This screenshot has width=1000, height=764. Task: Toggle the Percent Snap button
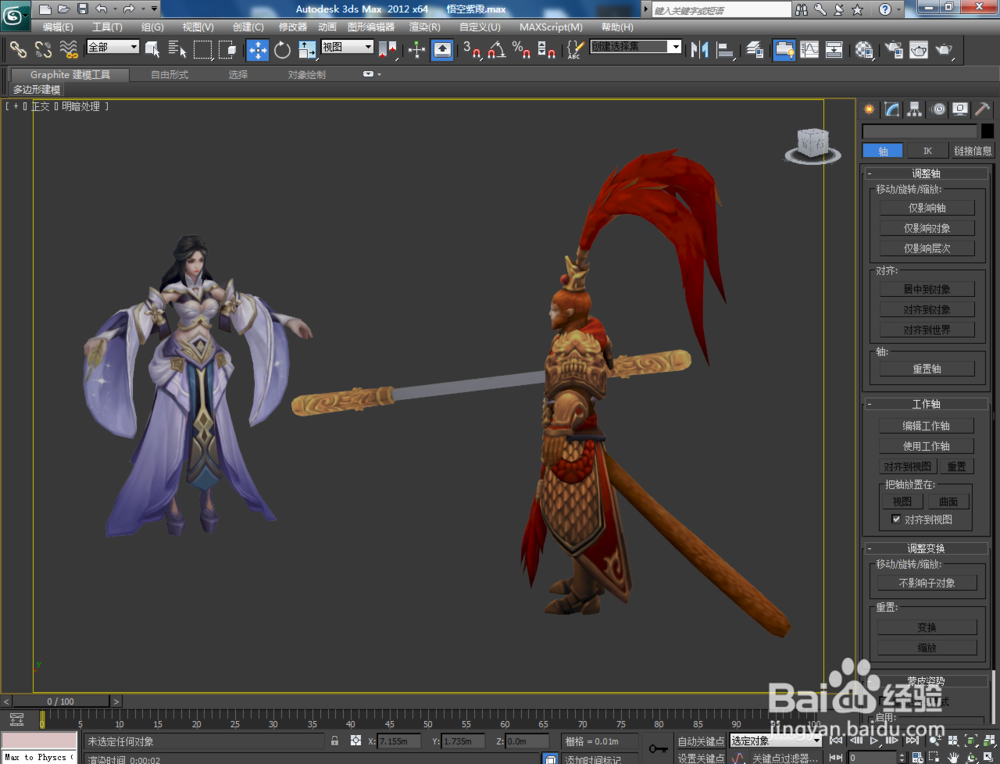[521, 49]
